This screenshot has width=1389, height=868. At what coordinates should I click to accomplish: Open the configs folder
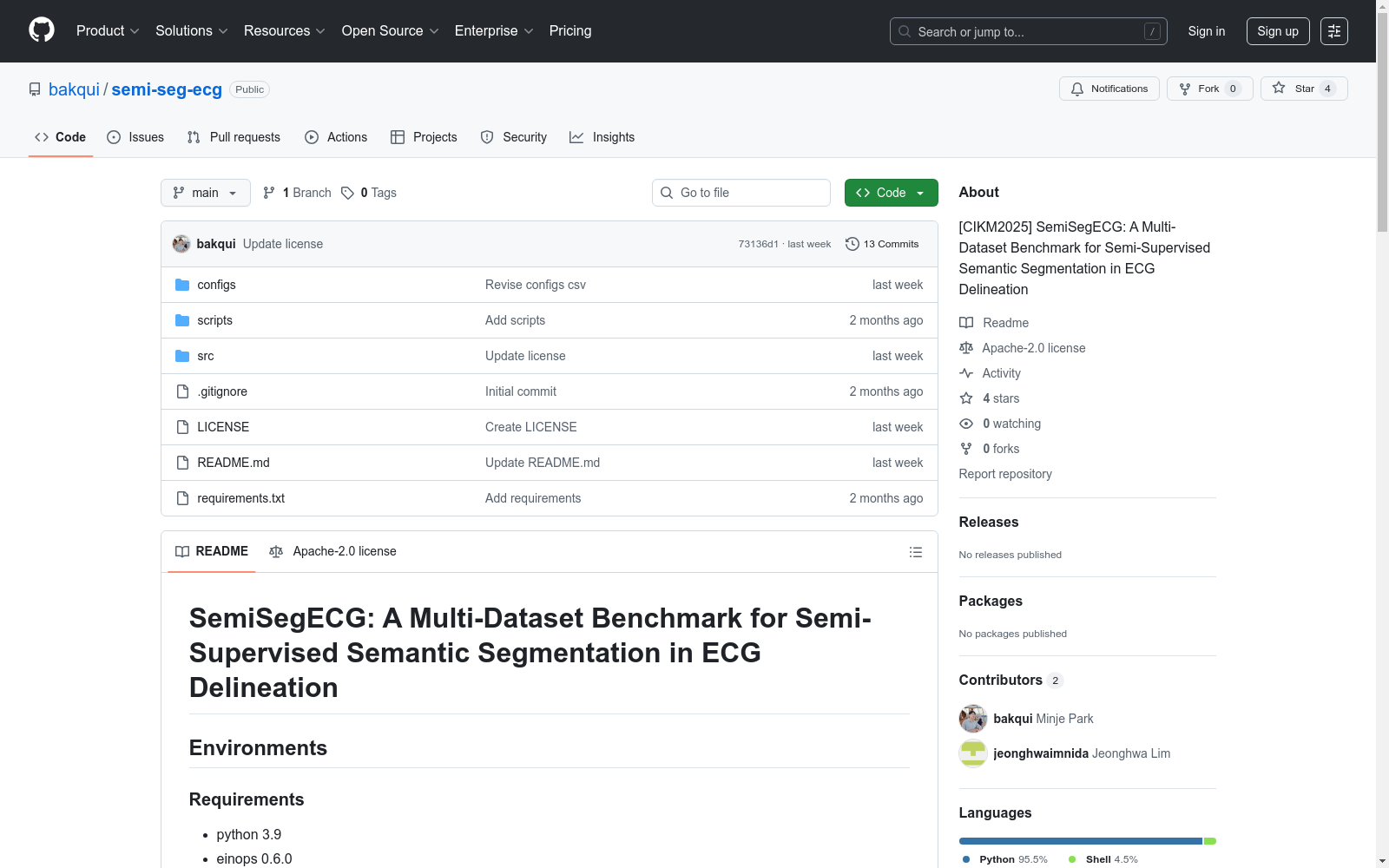tap(216, 285)
